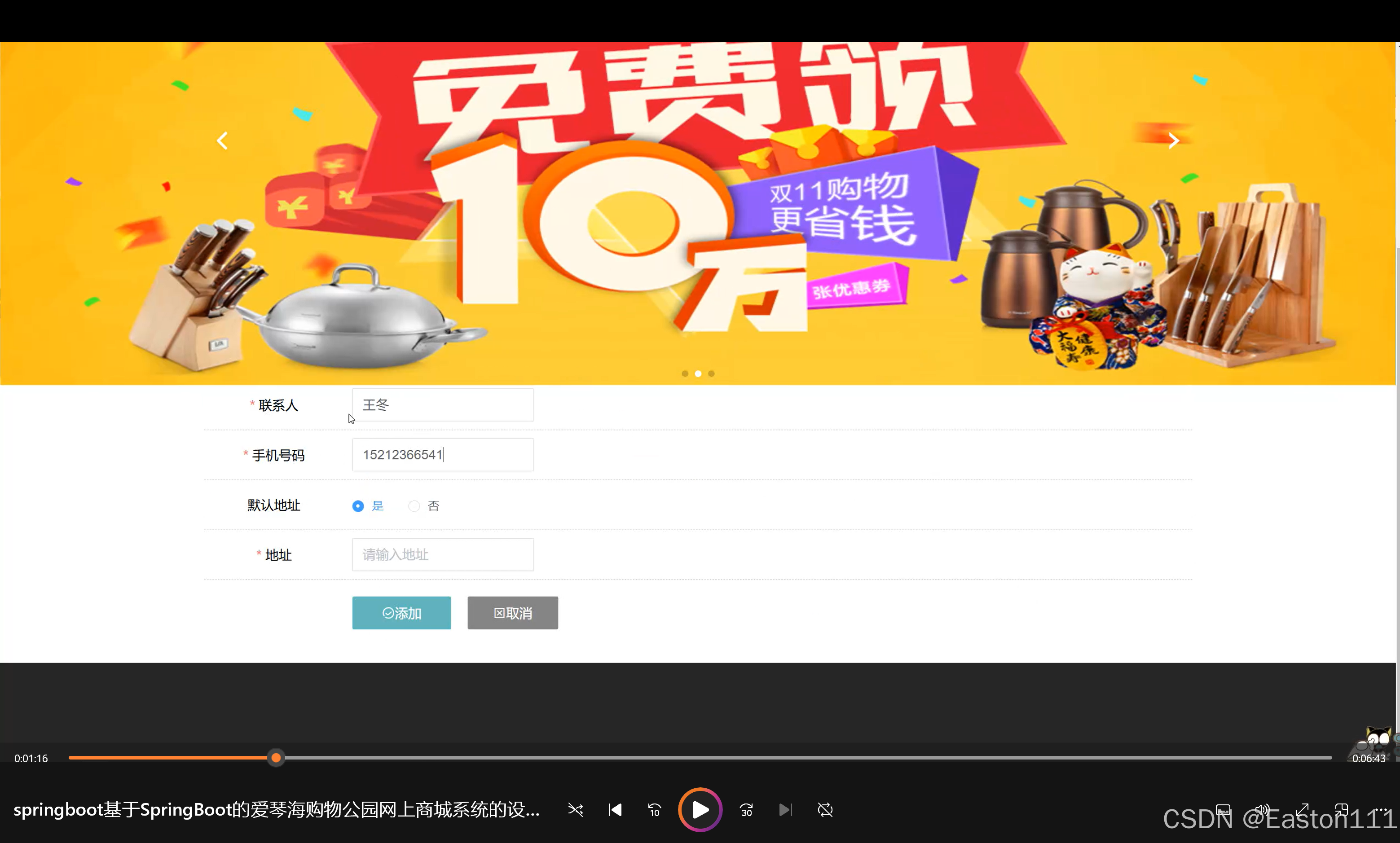Viewport: 1400px width, 843px height.
Task: Toggle shuffle playback icon
Action: pyautogui.click(x=575, y=809)
